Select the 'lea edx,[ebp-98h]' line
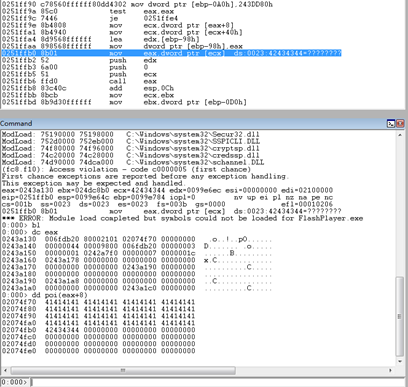408x387 pixels. pyautogui.click(x=101, y=39)
